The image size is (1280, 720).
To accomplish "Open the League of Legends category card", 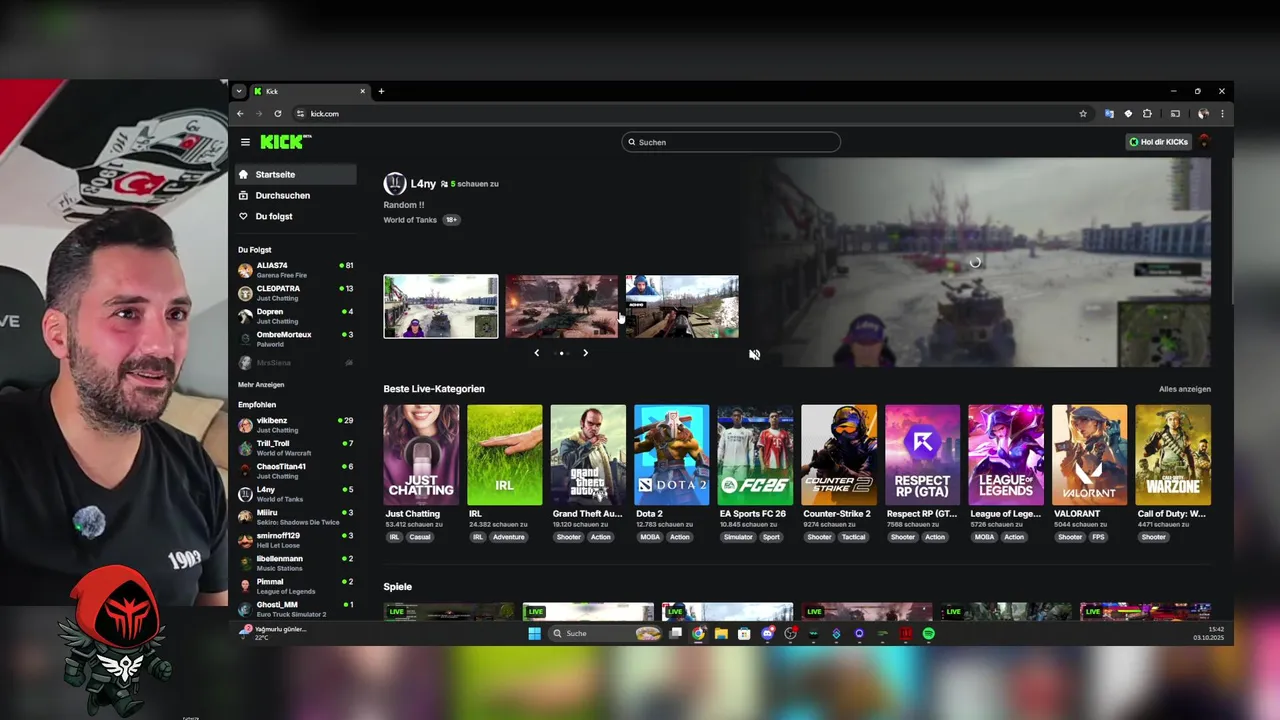I will click(x=1006, y=455).
